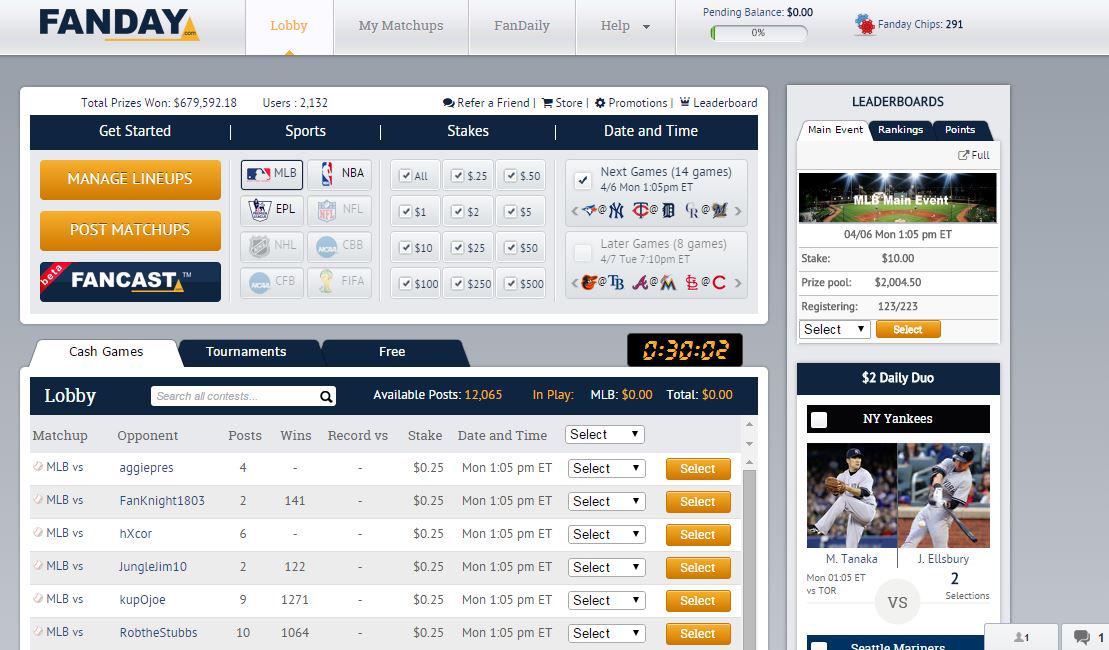The image size is (1109, 650).
Task: Open the Help dropdown menu
Action: (x=625, y=26)
